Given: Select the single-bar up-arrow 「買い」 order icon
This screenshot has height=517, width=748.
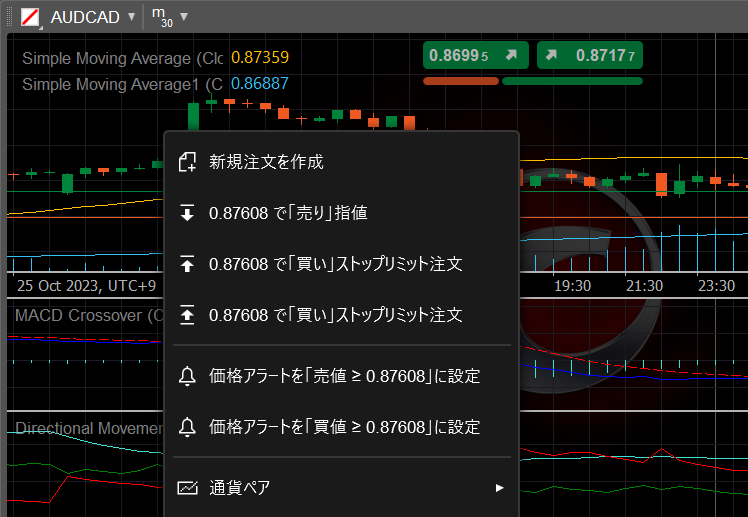Looking at the screenshot, I should [187, 264].
